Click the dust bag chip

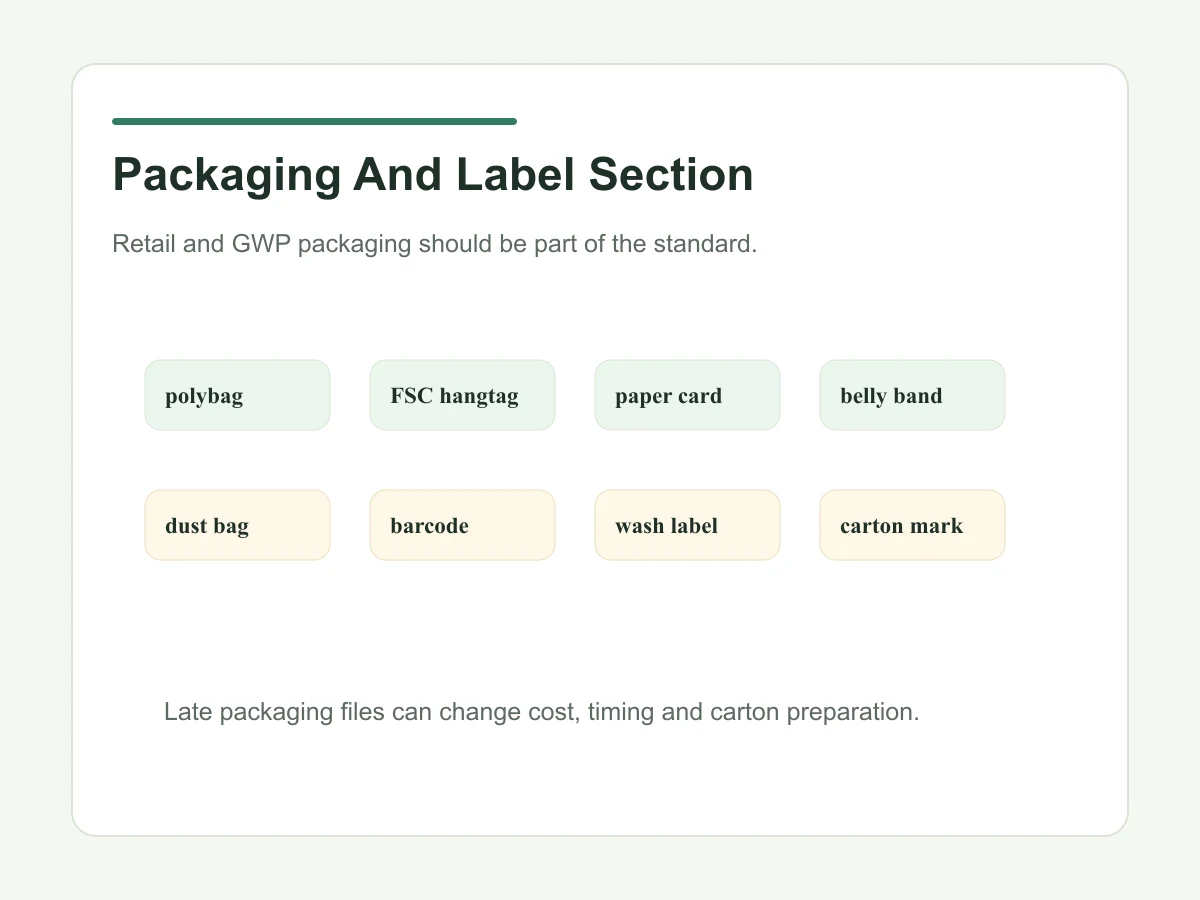click(x=237, y=525)
